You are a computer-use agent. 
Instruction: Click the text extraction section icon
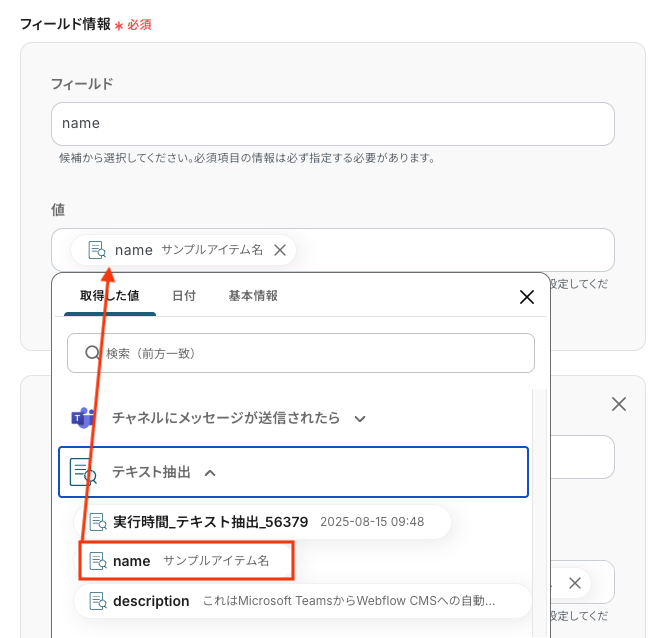tap(82, 472)
